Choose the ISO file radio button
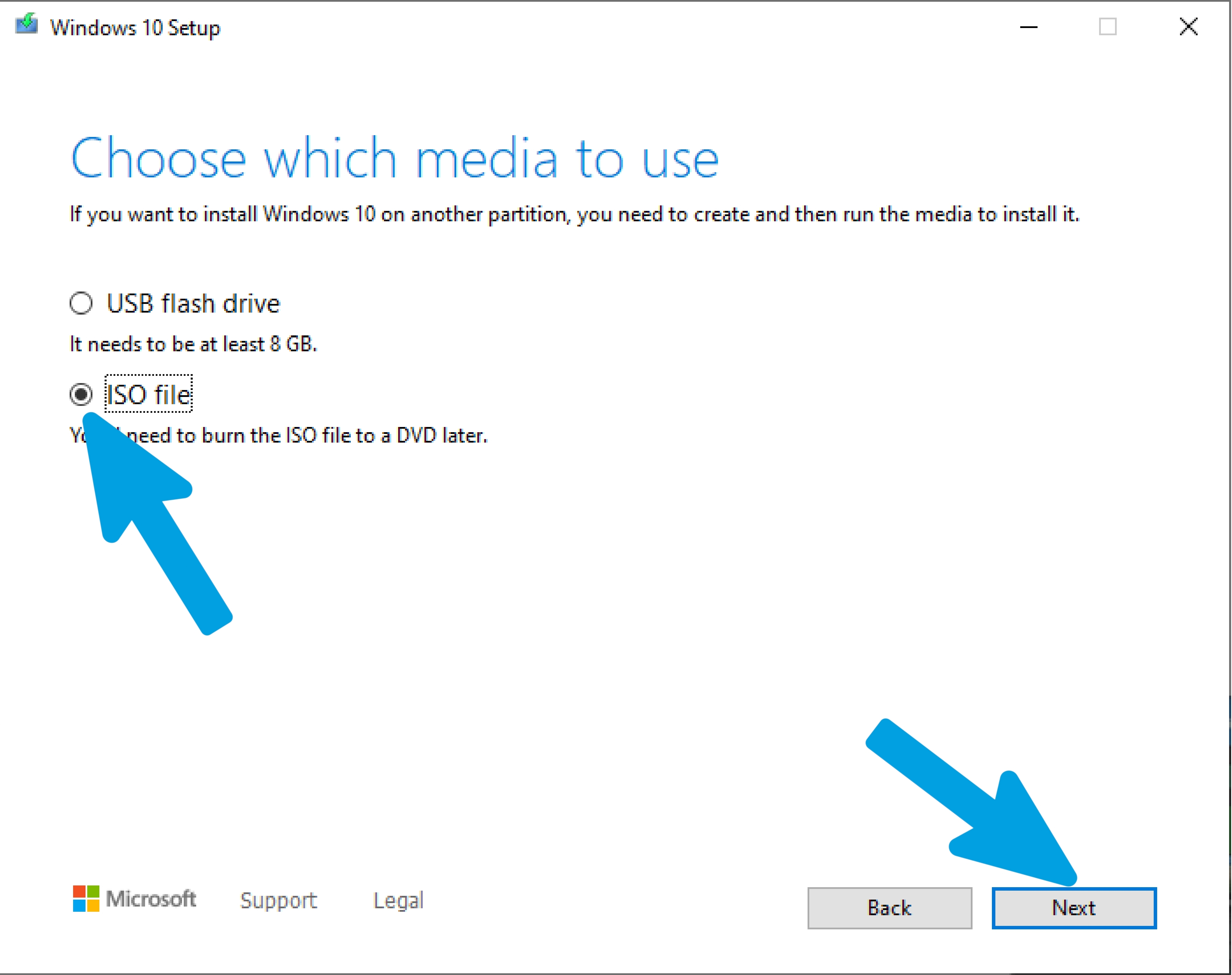Viewport: 1232px width, 975px height. [81, 394]
